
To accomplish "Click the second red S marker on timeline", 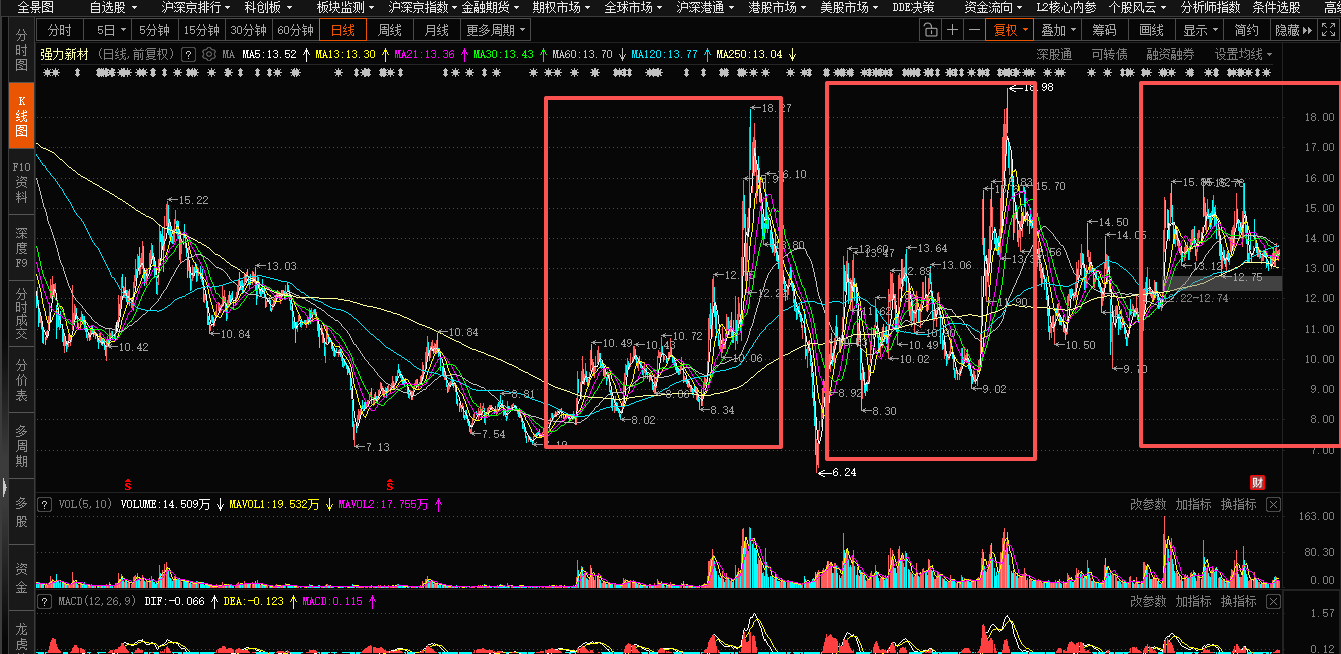I will tap(391, 484).
